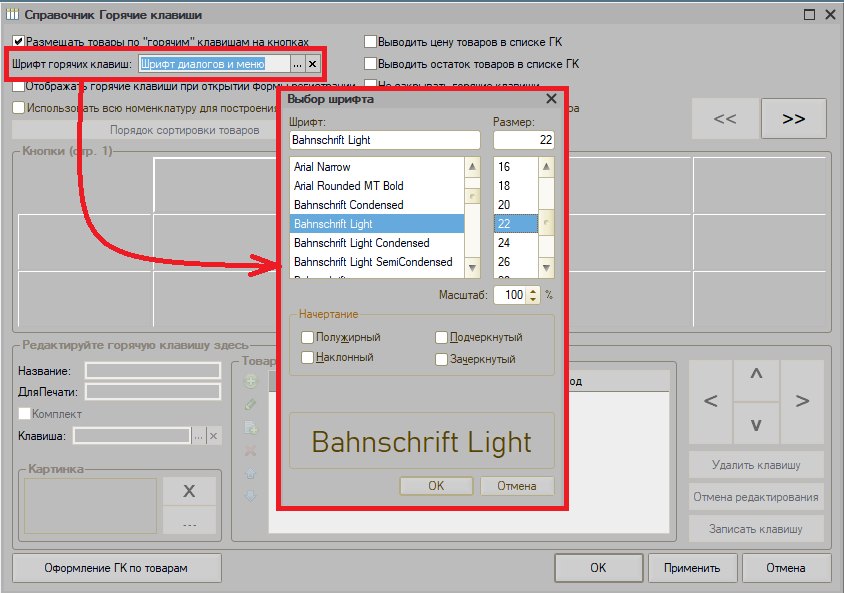
Task: Click the Размер size input field
Action: click(524, 140)
